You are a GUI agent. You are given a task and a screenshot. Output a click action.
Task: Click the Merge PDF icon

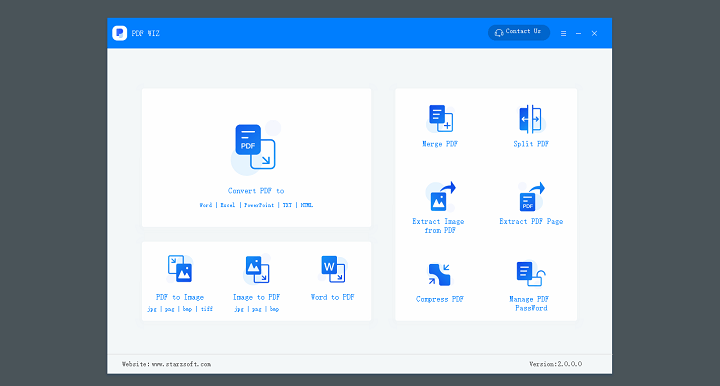point(441,118)
